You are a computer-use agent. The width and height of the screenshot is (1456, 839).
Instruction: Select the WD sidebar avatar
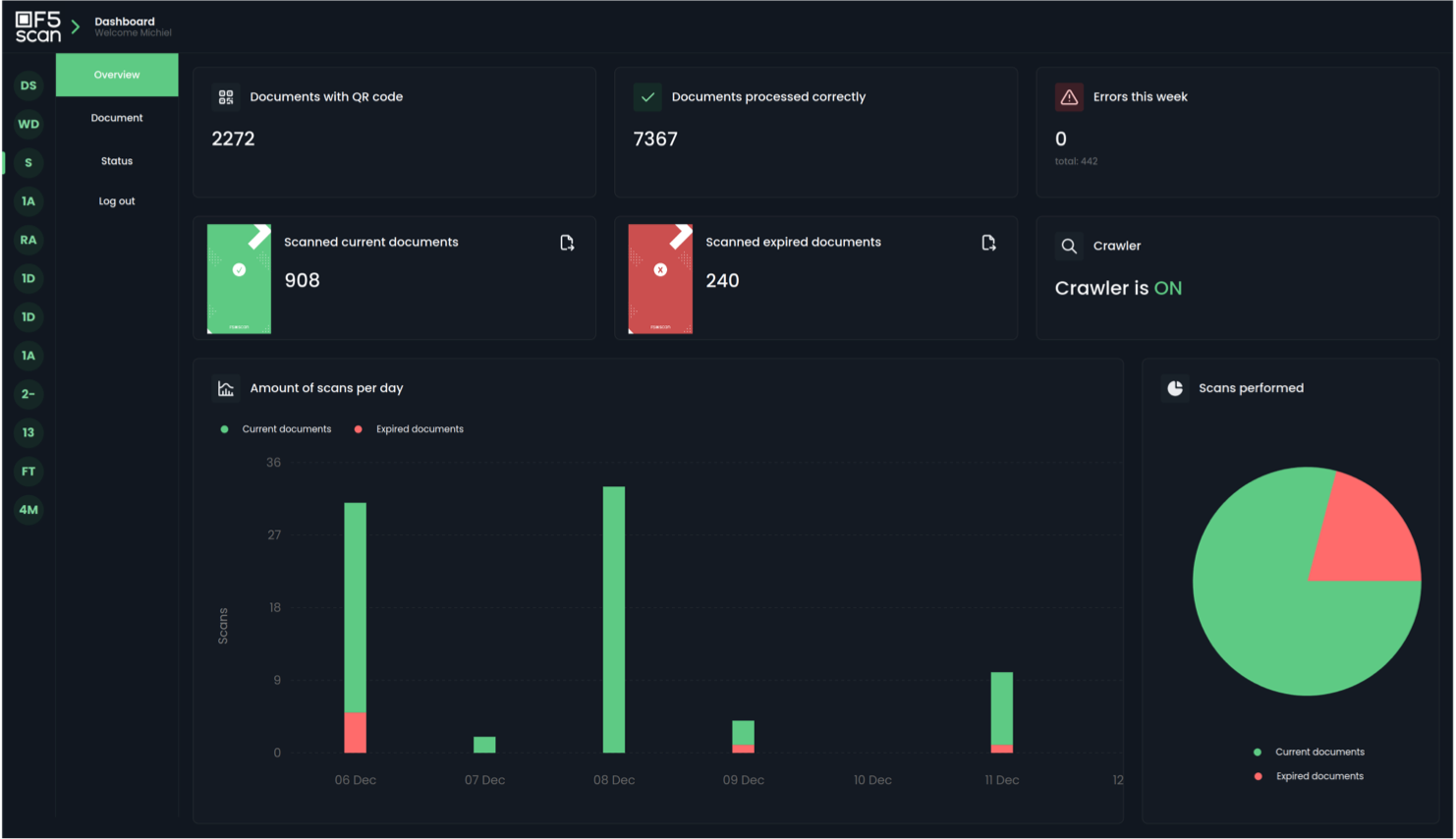click(x=28, y=124)
